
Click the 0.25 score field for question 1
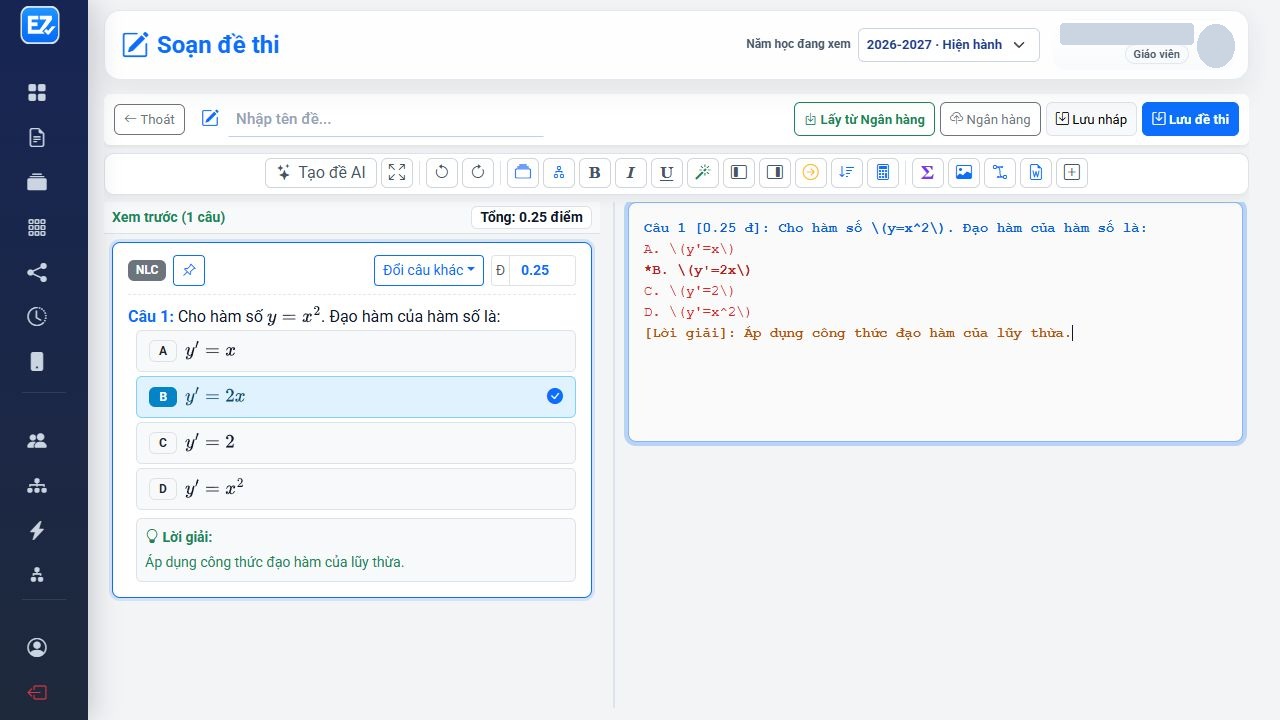click(542, 270)
